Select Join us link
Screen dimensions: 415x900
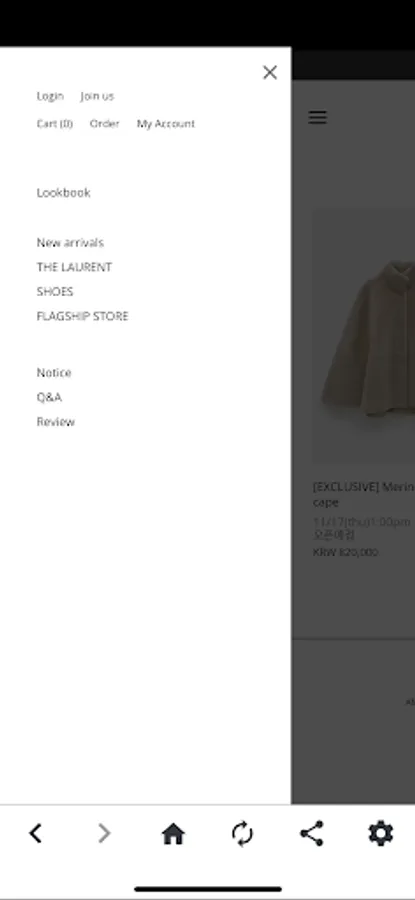coord(97,96)
